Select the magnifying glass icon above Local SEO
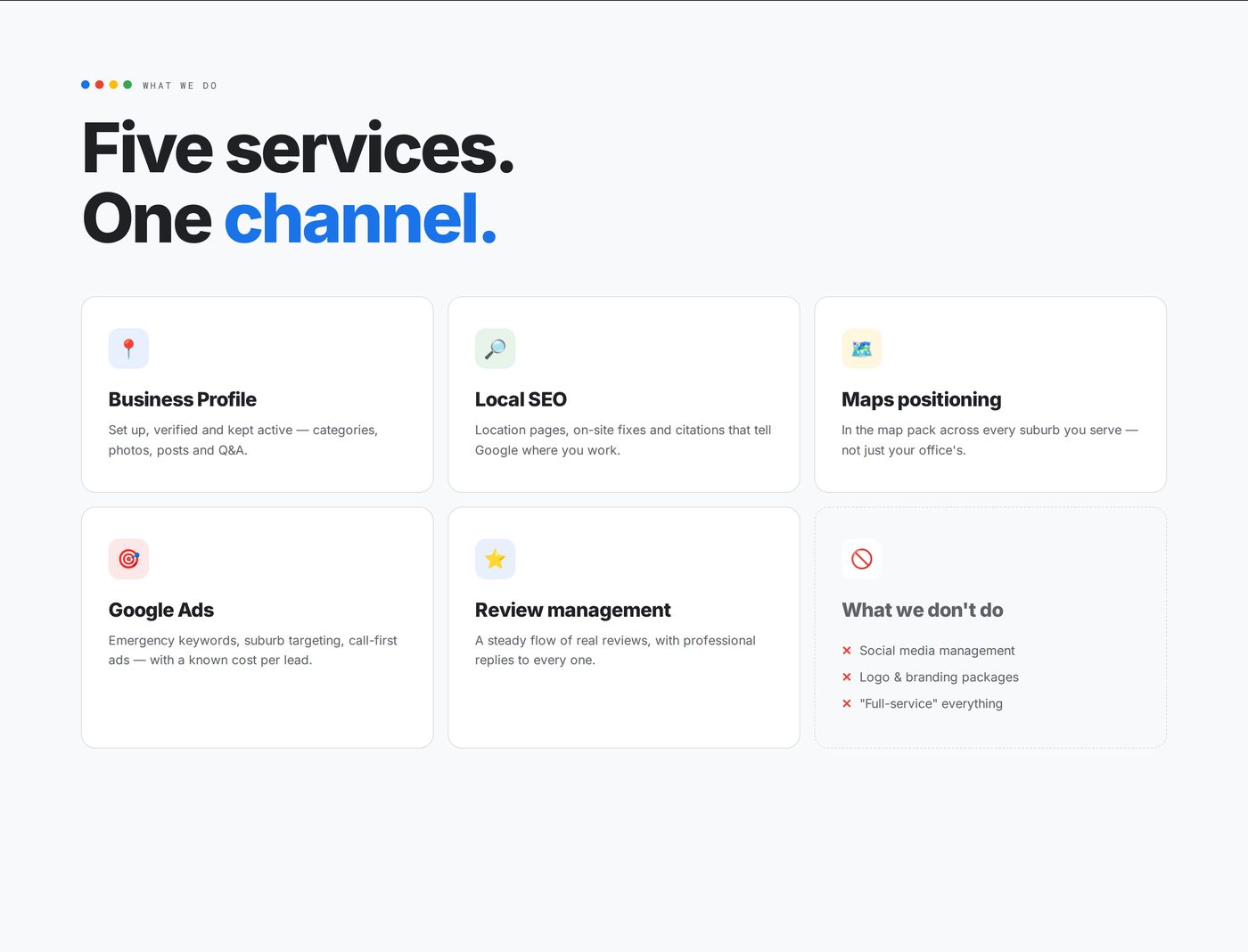This screenshot has width=1248, height=952. (x=495, y=349)
